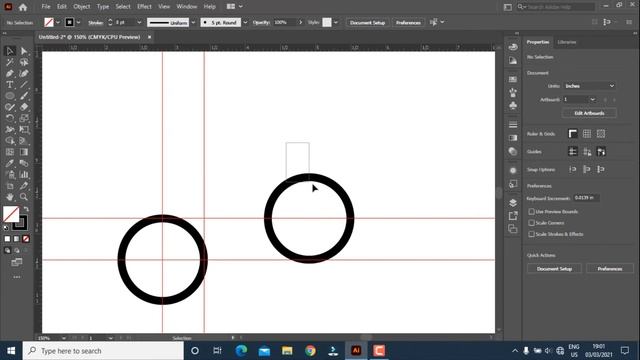The width and height of the screenshot is (640, 360).
Task: Open the File menu
Action: pos(46,7)
